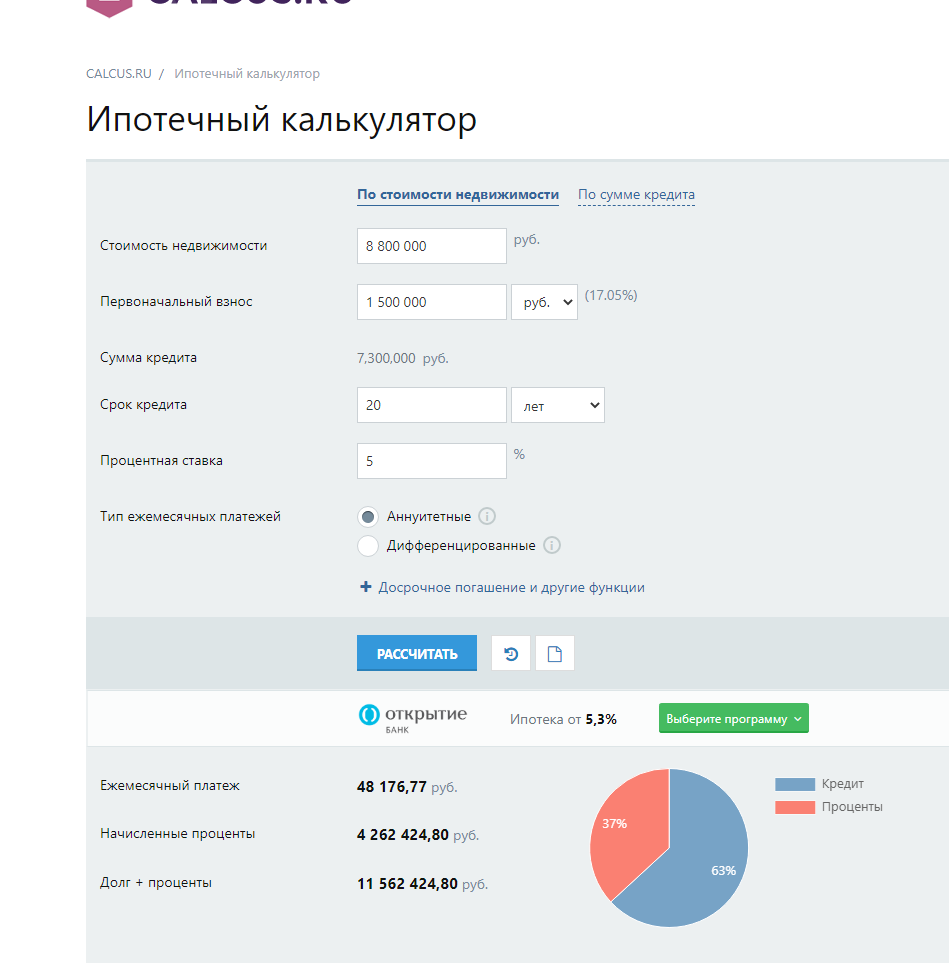The width and height of the screenshot is (949, 963).
Task: Click the plus icon for early repayment
Action: [x=365, y=588]
